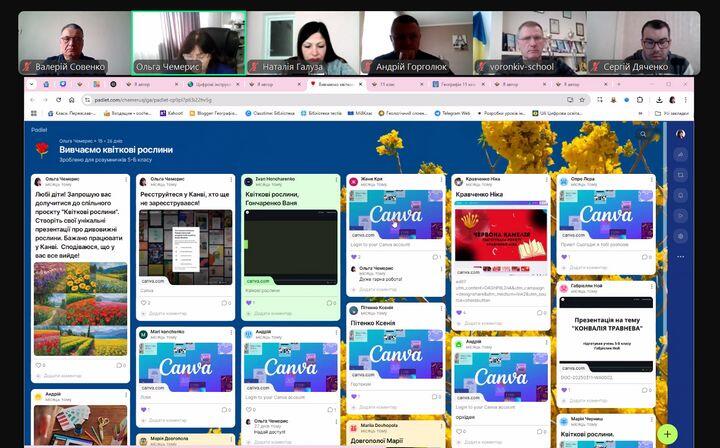The height and width of the screenshot is (448, 720).
Task: Open Padlet settings gear icon
Action: coord(681,236)
